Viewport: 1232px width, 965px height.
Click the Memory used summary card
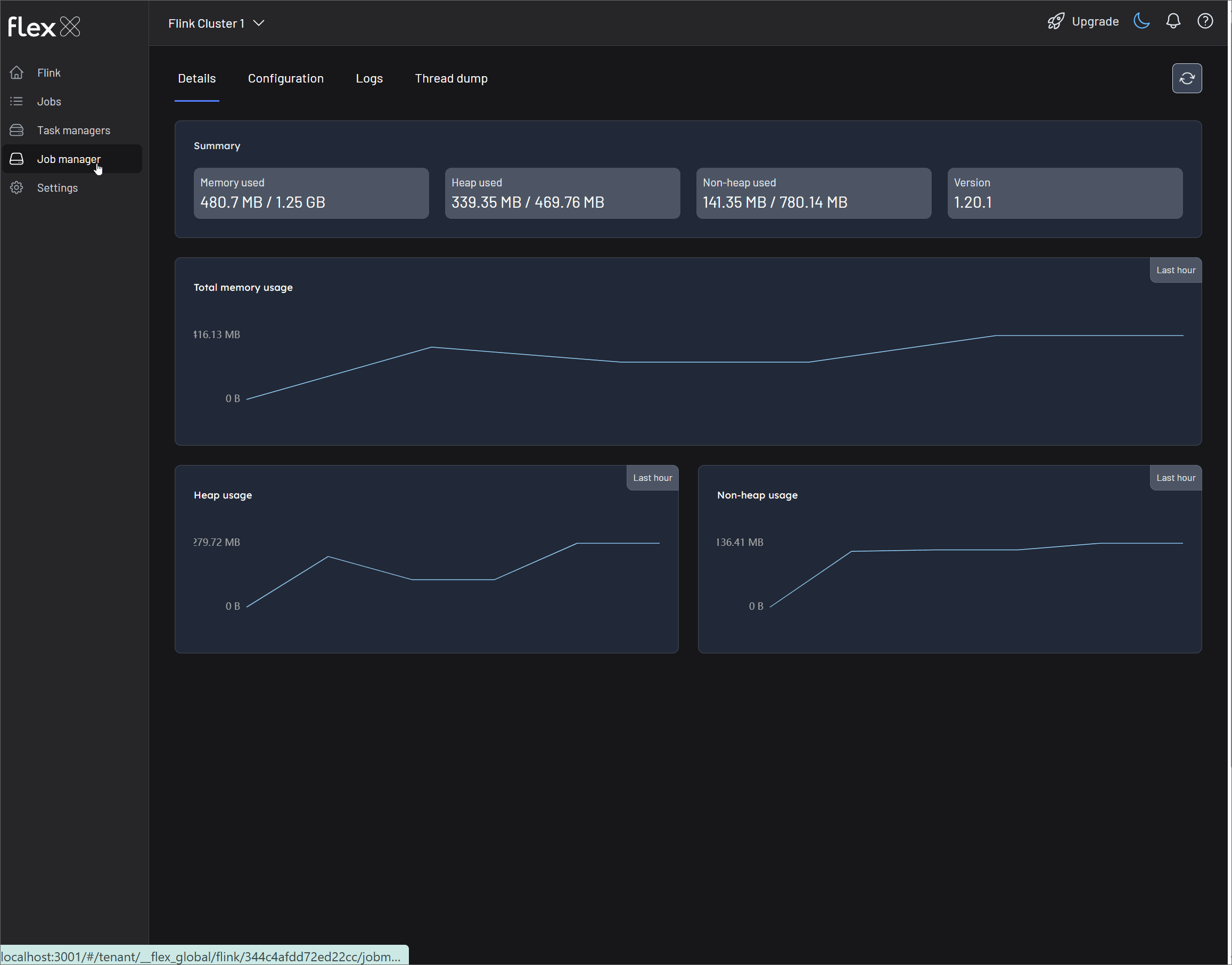point(311,193)
